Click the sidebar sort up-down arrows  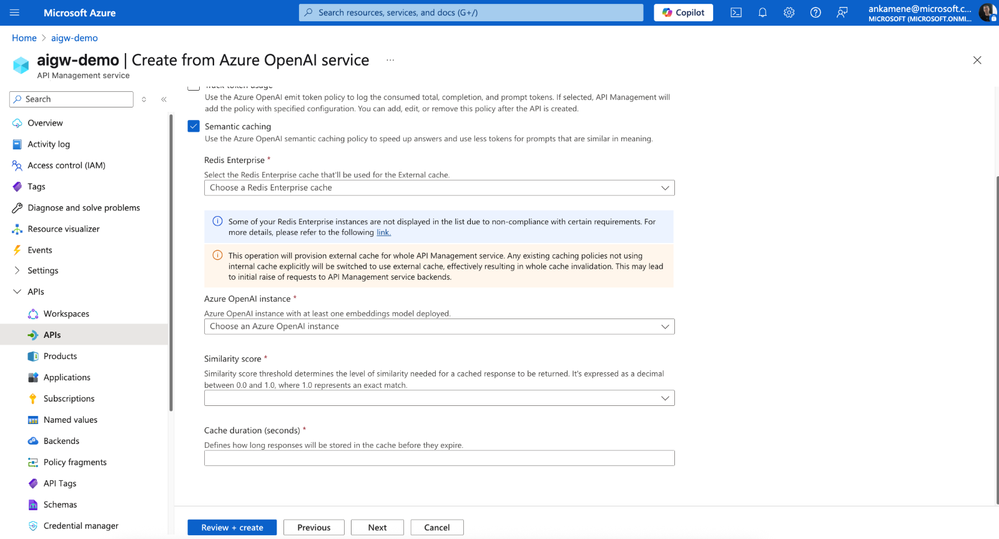[144, 99]
